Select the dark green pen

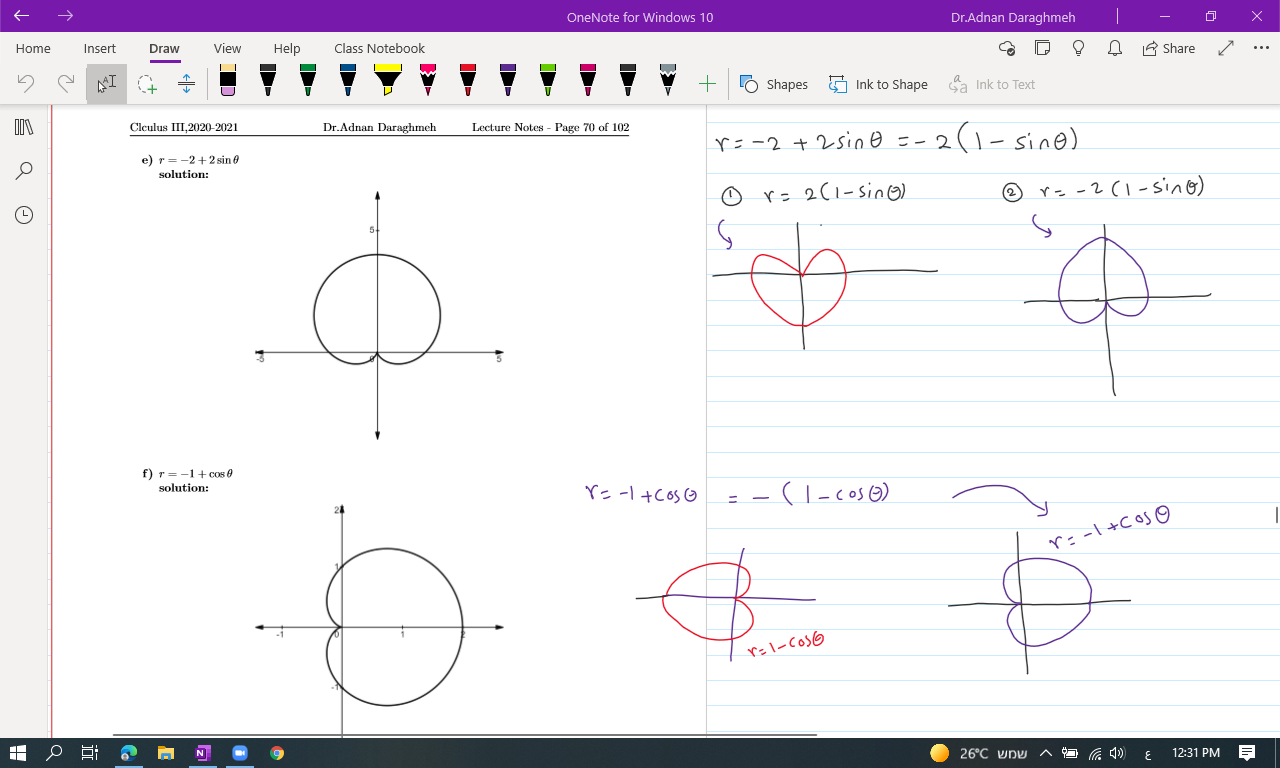pos(308,81)
